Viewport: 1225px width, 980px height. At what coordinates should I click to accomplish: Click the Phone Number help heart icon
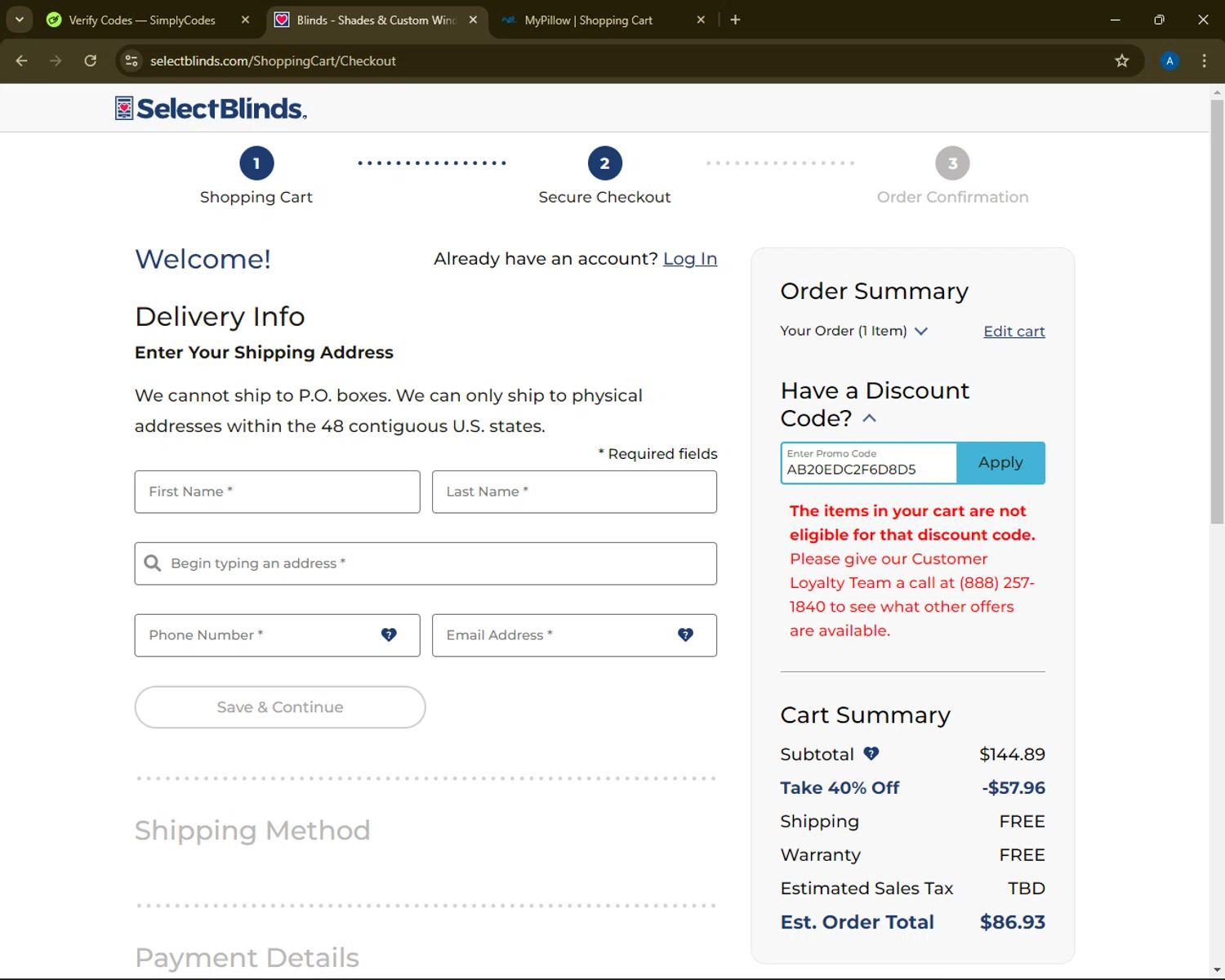pos(389,635)
